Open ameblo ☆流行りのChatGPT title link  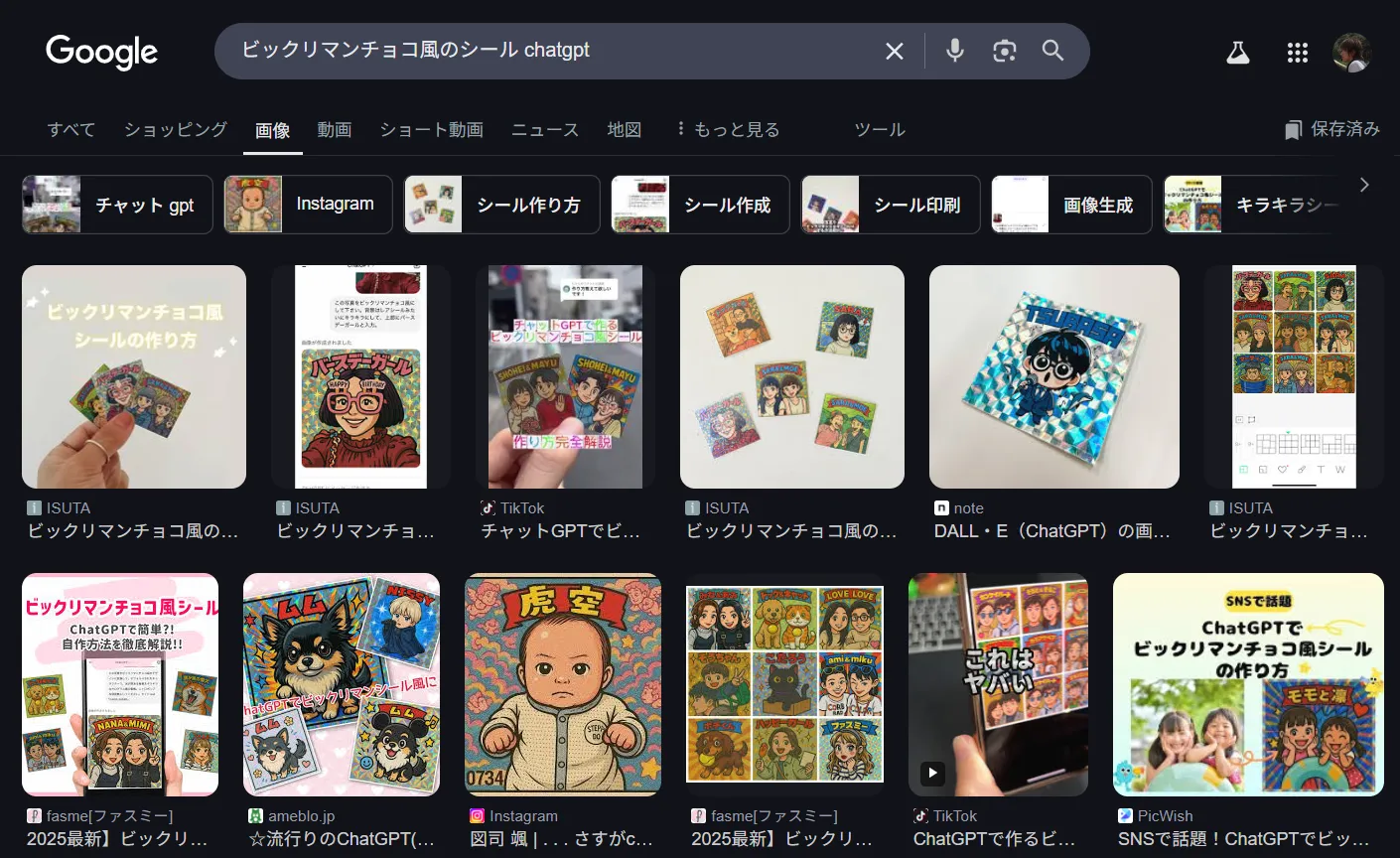click(342, 839)
